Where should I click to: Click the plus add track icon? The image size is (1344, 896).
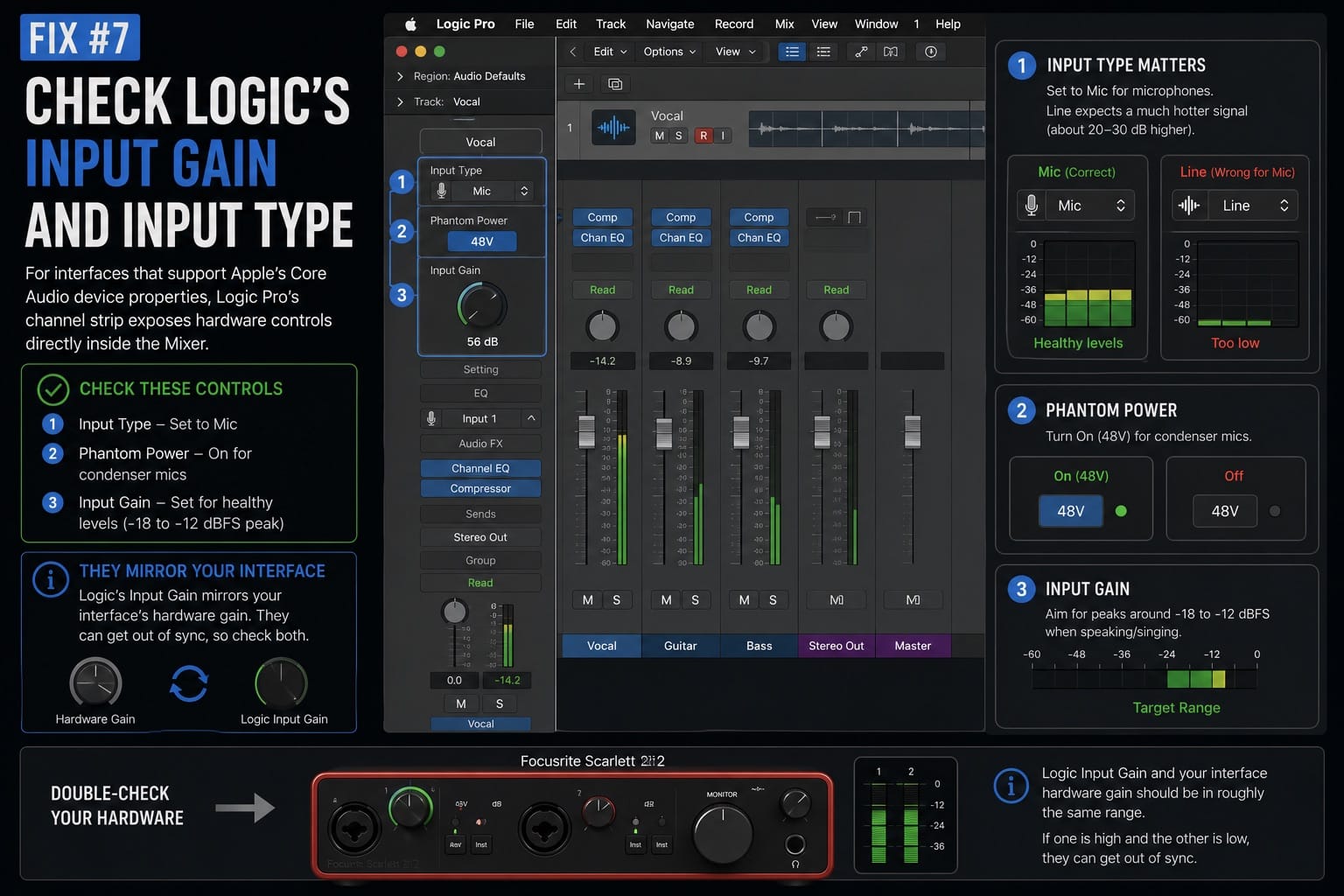pyautogui.click(x=579, y=84)
